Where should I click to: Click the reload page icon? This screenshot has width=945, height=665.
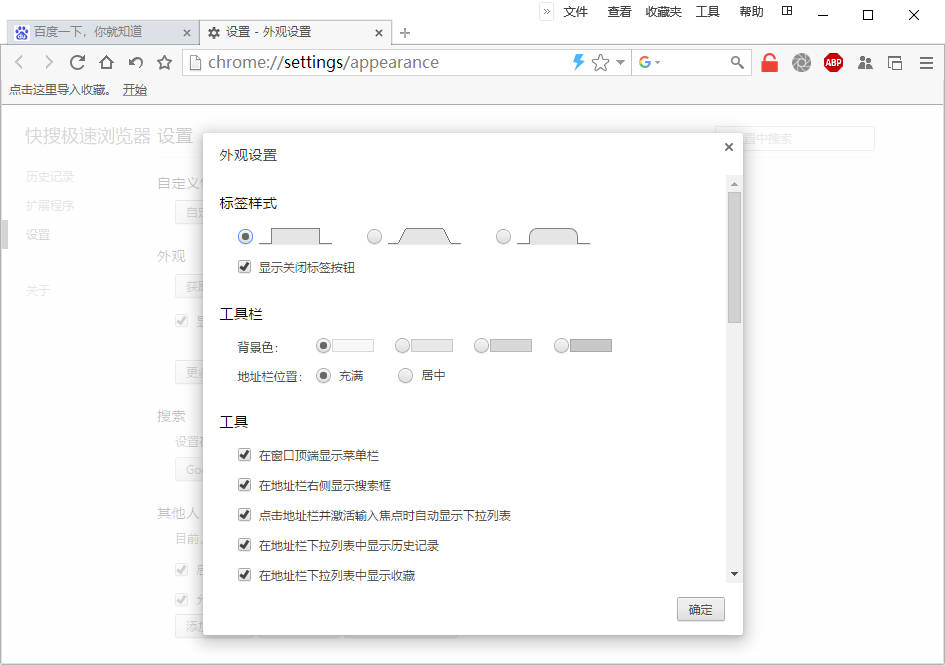click(77, 62)
